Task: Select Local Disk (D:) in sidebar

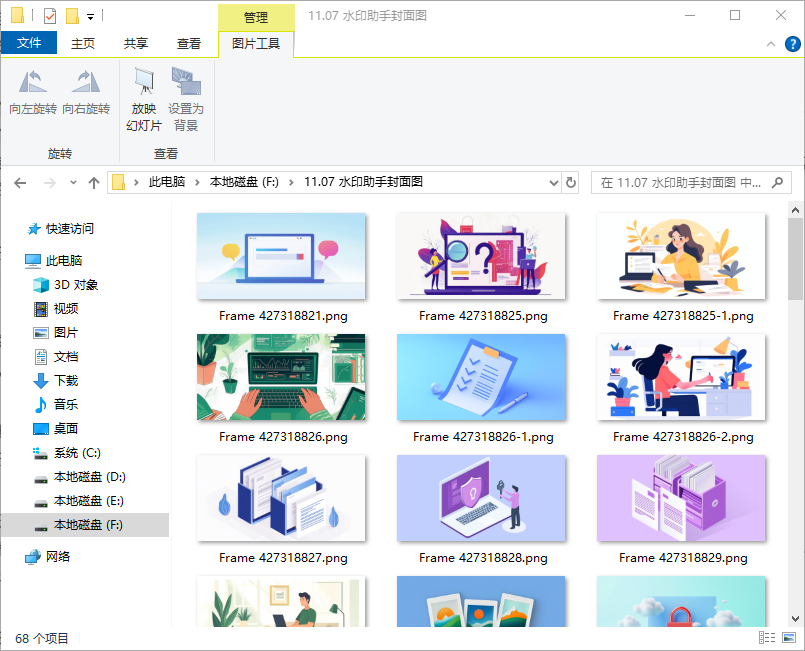Action: [80, 477]
